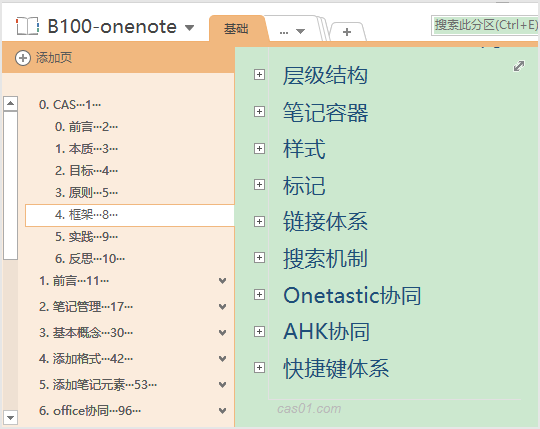The image size is (540, 429).
Task: Click the expand page diagonal arrow icon
Action: click(519, 66)
